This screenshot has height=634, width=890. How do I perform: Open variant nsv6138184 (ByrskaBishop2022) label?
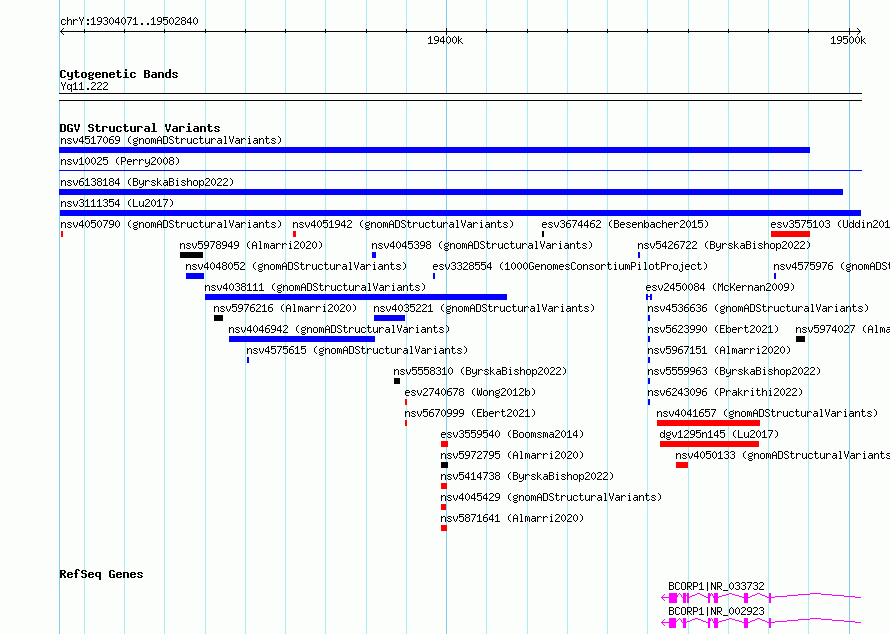(x=147, y=182)
